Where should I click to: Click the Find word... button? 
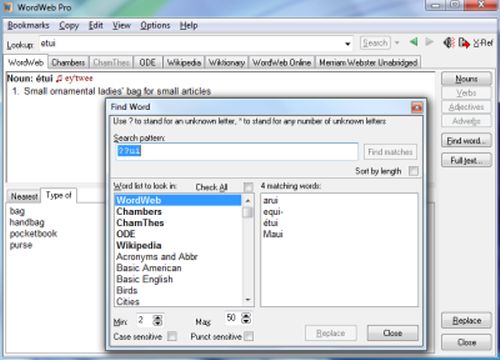pos(466,141)
